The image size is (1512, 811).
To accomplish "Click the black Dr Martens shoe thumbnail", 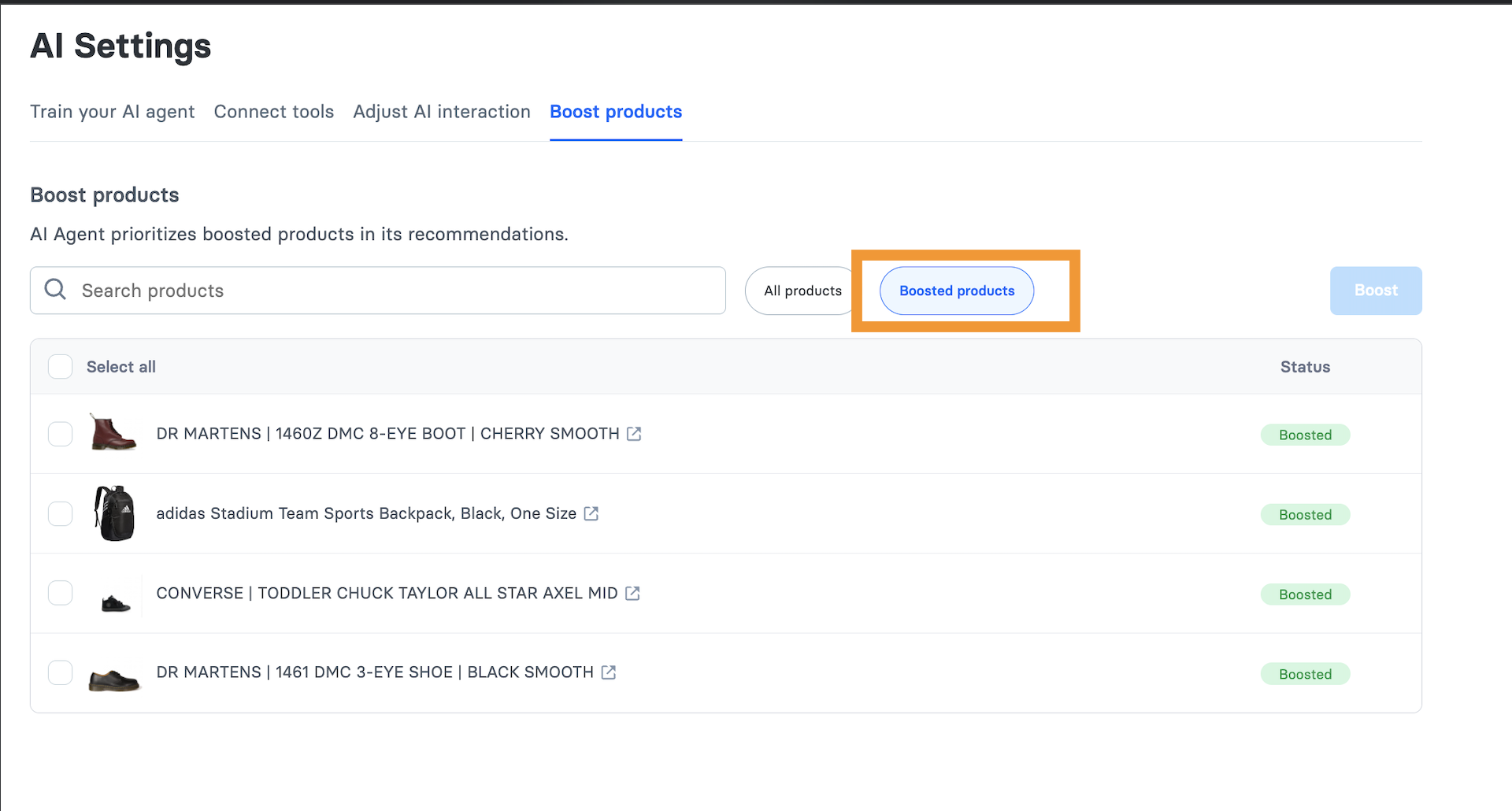I will 114,677.
